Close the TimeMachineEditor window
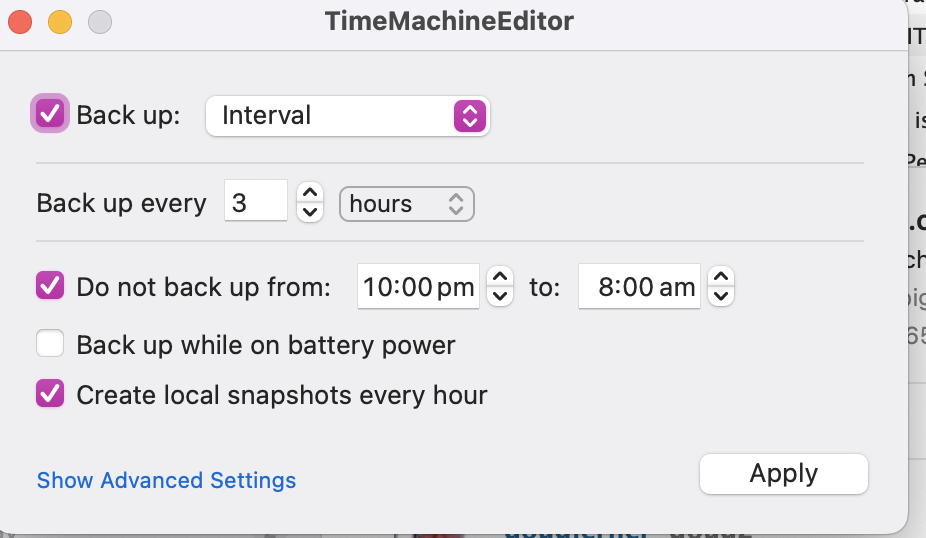Viewport: 926px width, 538px height. coord(20,21)
